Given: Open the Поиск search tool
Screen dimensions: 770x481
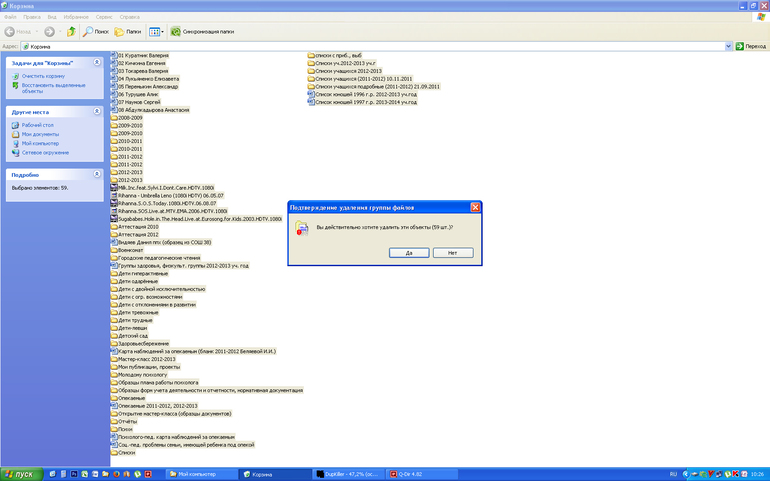Looking at the screenshot, I should click(x=96, y=32).
